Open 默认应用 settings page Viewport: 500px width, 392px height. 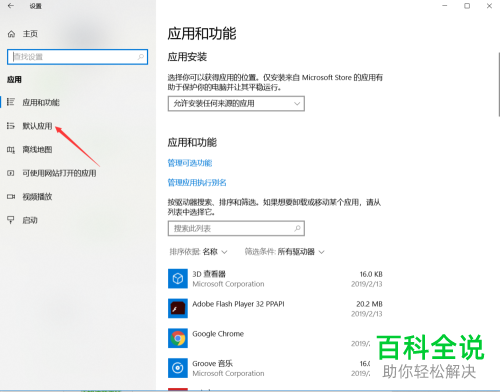tap(37, 126)
